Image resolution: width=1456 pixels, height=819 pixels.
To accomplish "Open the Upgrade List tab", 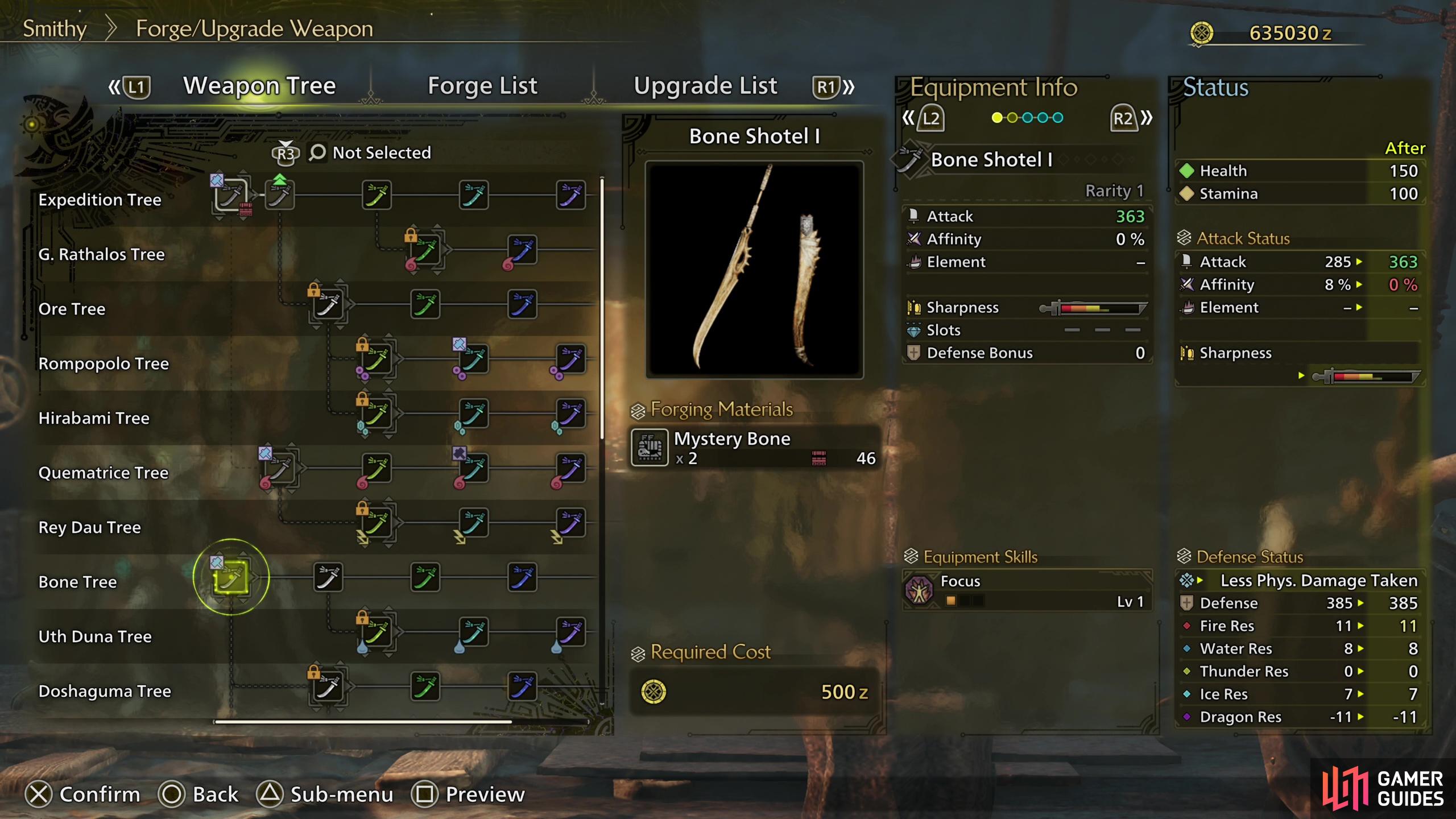I will [x=705, y=86].
